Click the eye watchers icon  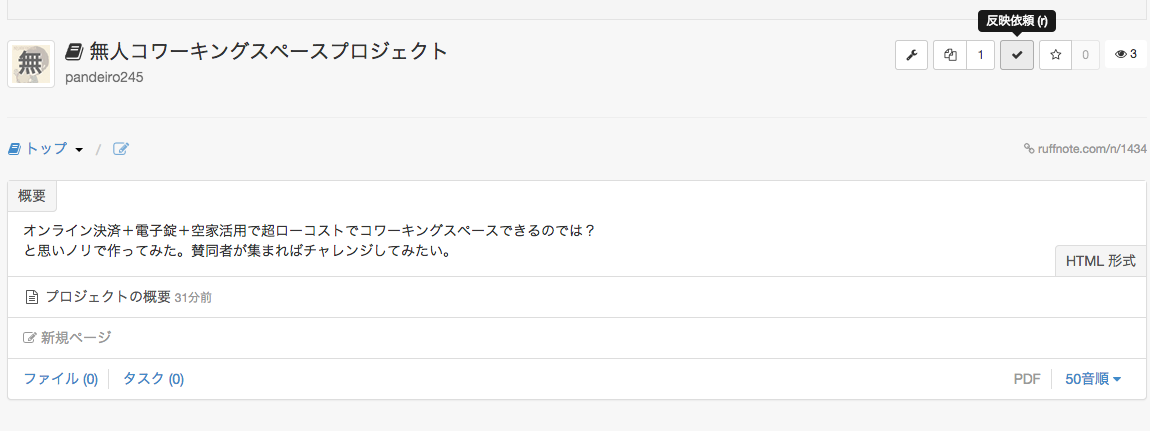click(x=1120, y=55)
